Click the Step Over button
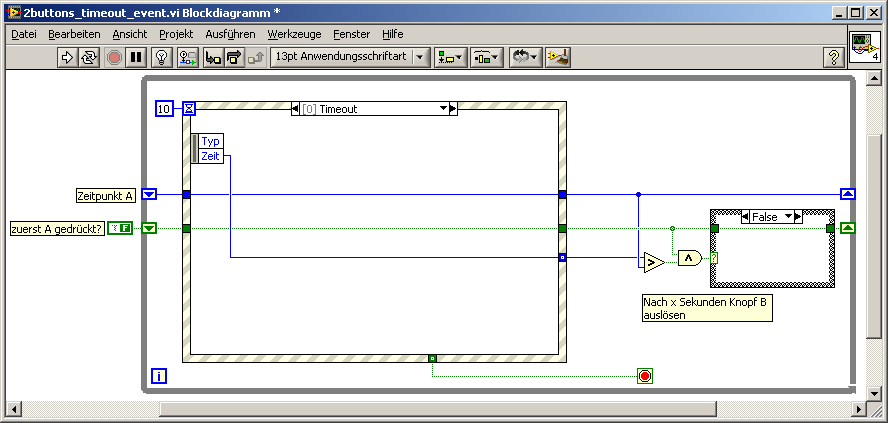 click(x=234, y=57)
